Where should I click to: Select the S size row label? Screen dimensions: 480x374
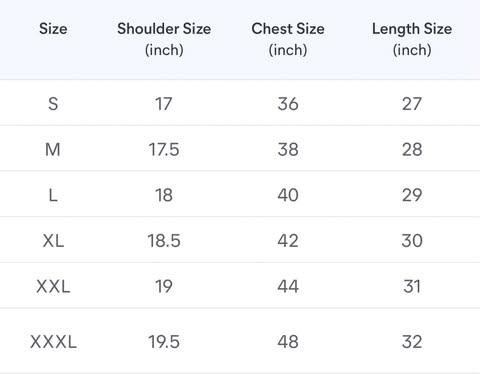pos(53,104)
